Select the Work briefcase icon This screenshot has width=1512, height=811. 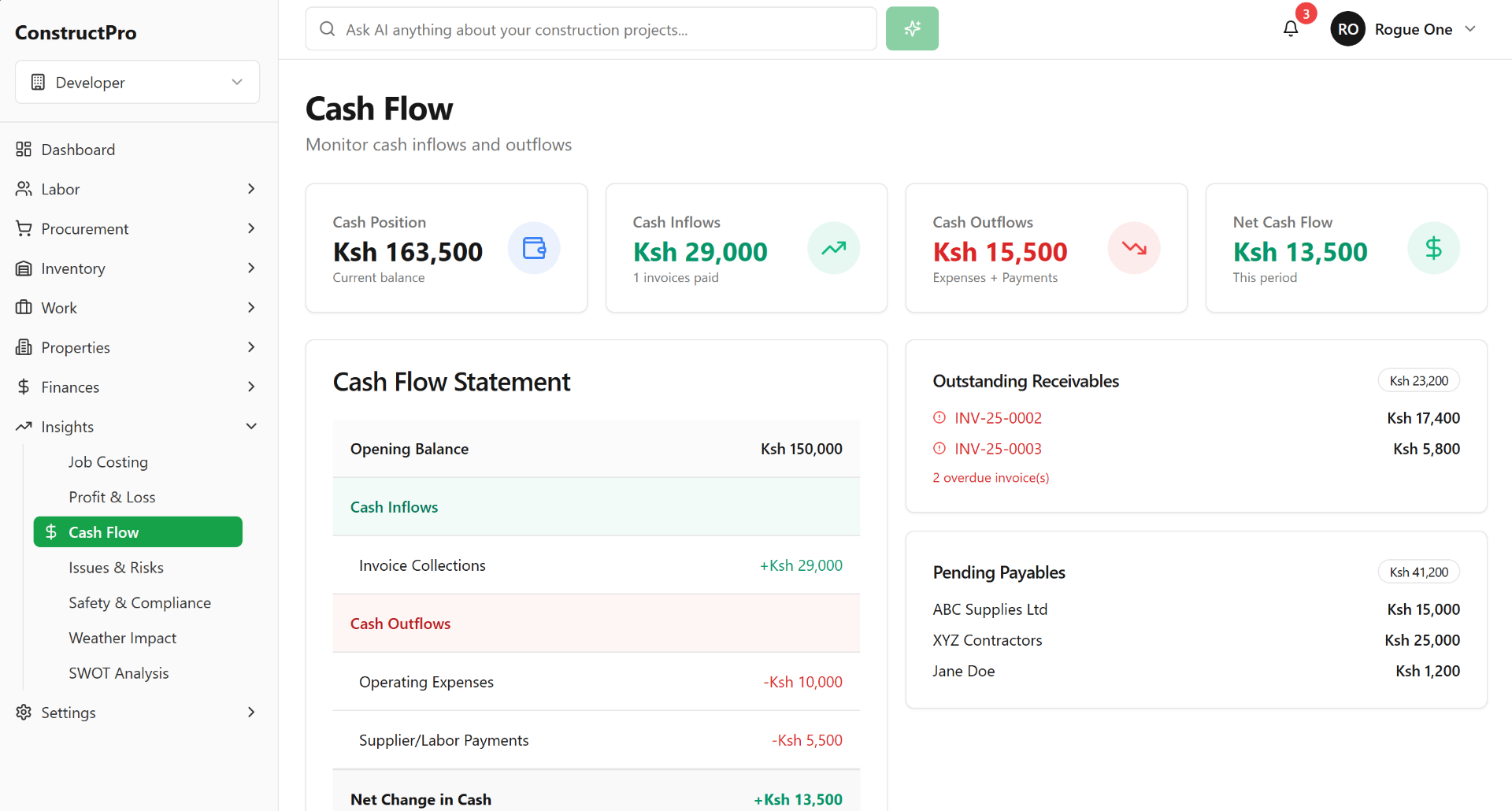click(24, 307)
